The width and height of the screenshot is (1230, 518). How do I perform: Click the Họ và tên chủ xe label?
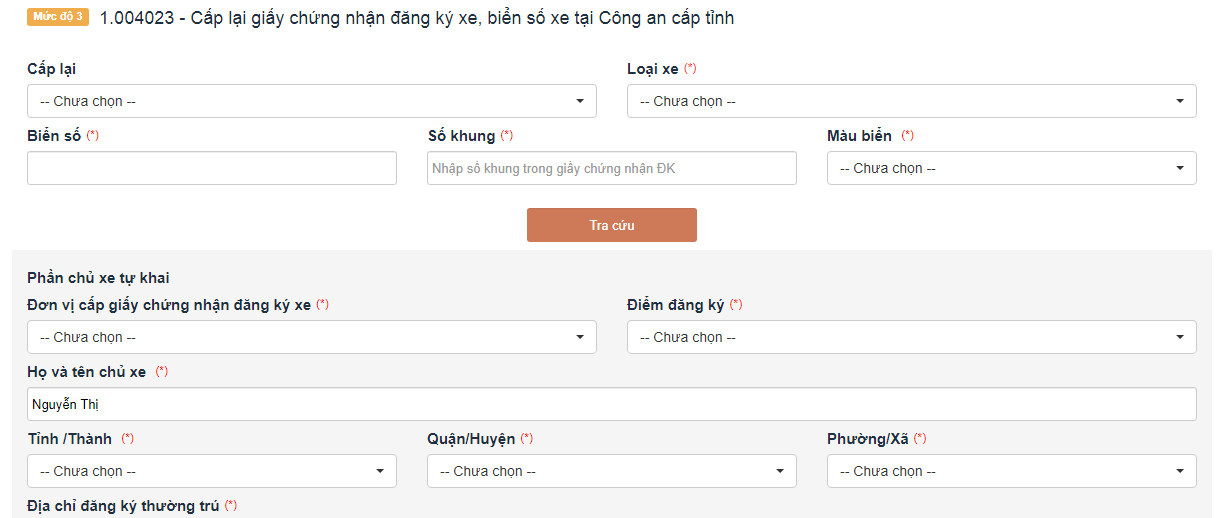(86, 372)
